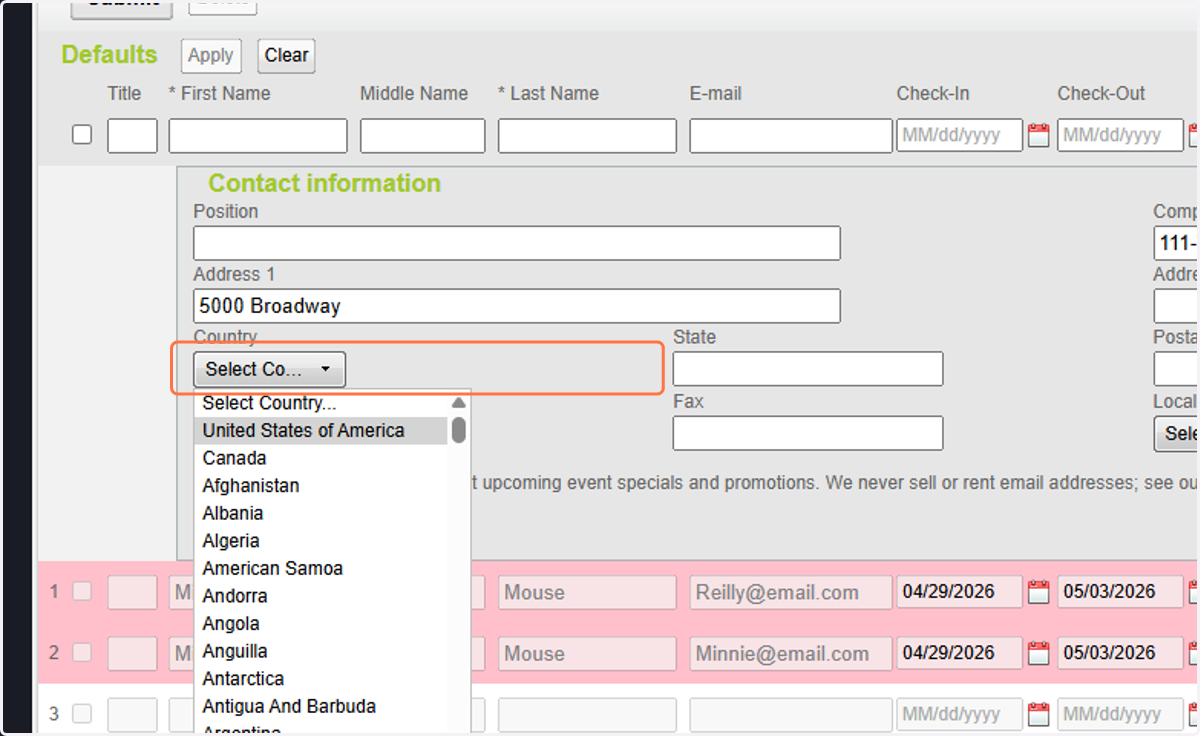1200x736 pixels.
Task: Pick Andorra in the country list
Action: point(320,596)
